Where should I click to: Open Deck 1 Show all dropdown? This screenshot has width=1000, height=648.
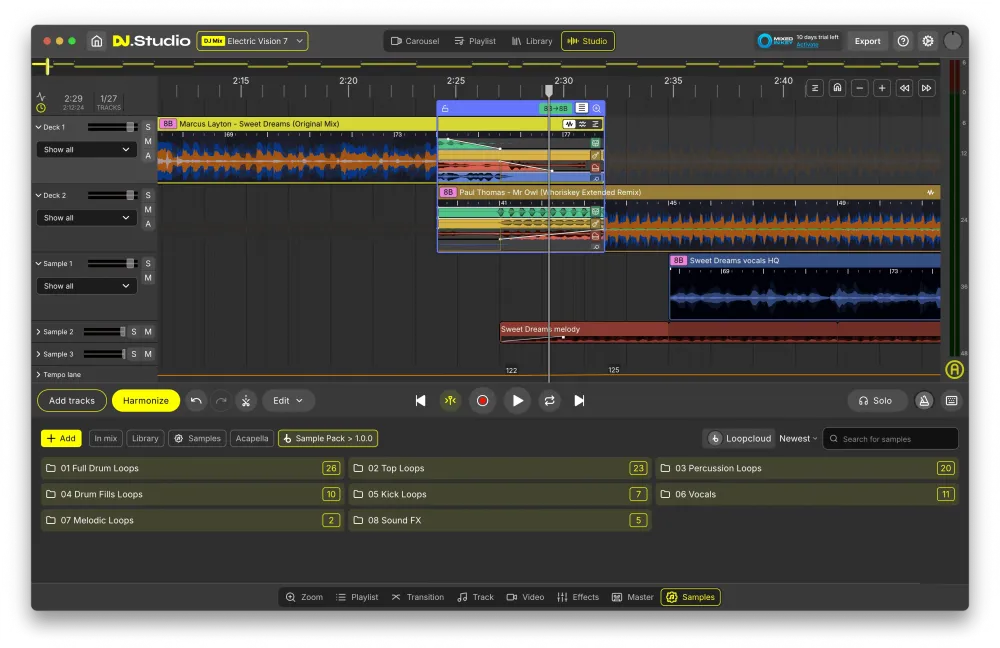(x=86, y=149)
